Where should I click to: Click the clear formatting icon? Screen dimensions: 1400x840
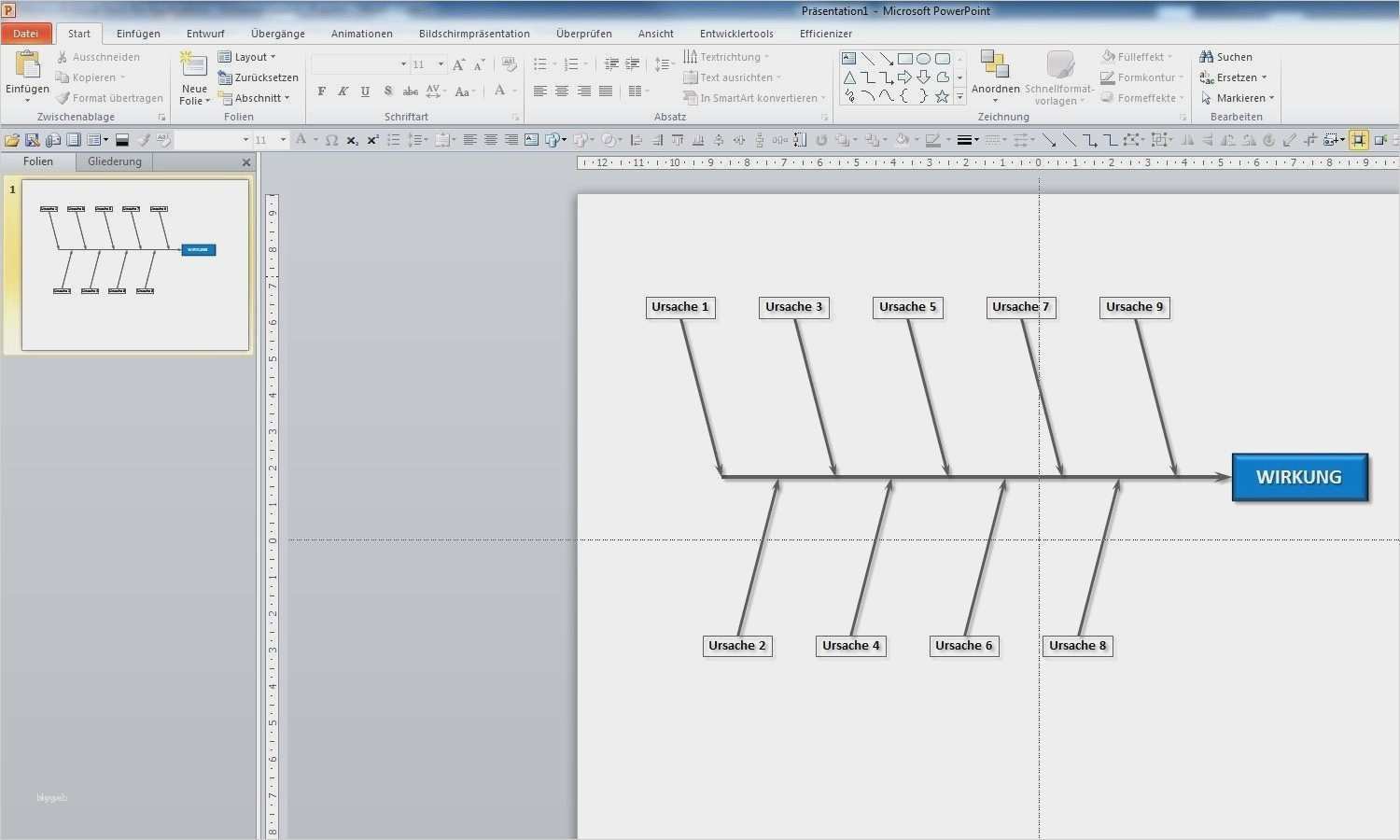click(510, 64)
